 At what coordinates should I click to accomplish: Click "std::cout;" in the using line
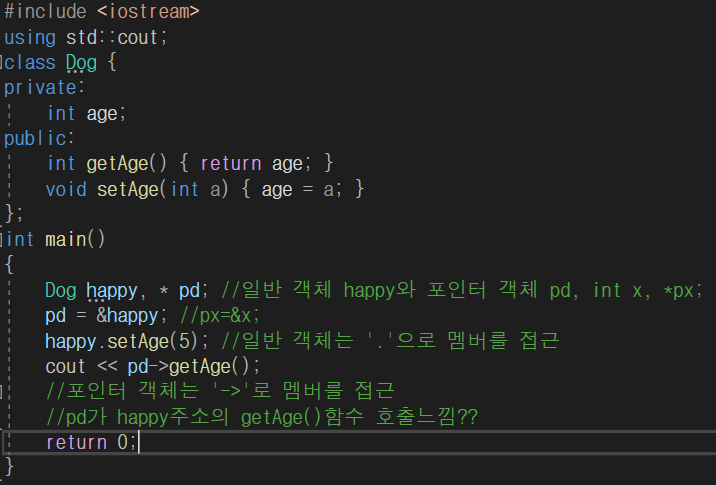[117, 37]
